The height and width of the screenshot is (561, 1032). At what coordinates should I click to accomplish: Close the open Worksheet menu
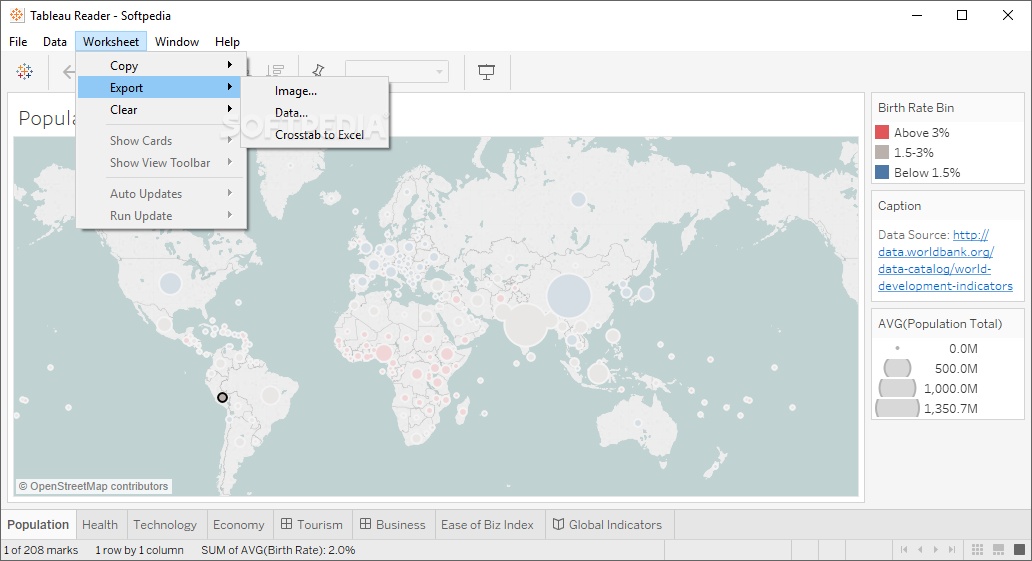(x=111, y=41)
